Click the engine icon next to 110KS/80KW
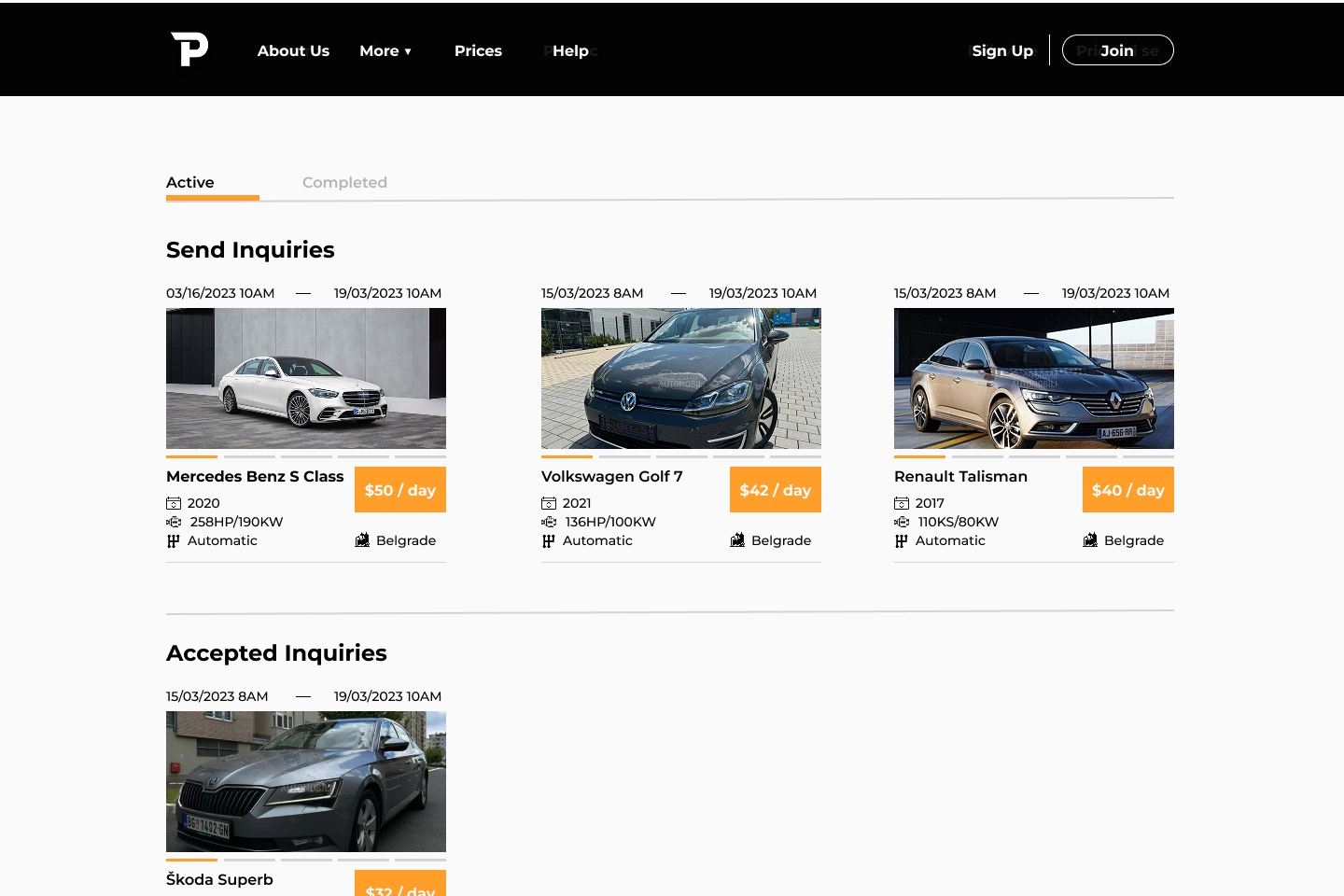Image resolution: width=1344 pixels, height=896 pixels. (x=902, y=522)
